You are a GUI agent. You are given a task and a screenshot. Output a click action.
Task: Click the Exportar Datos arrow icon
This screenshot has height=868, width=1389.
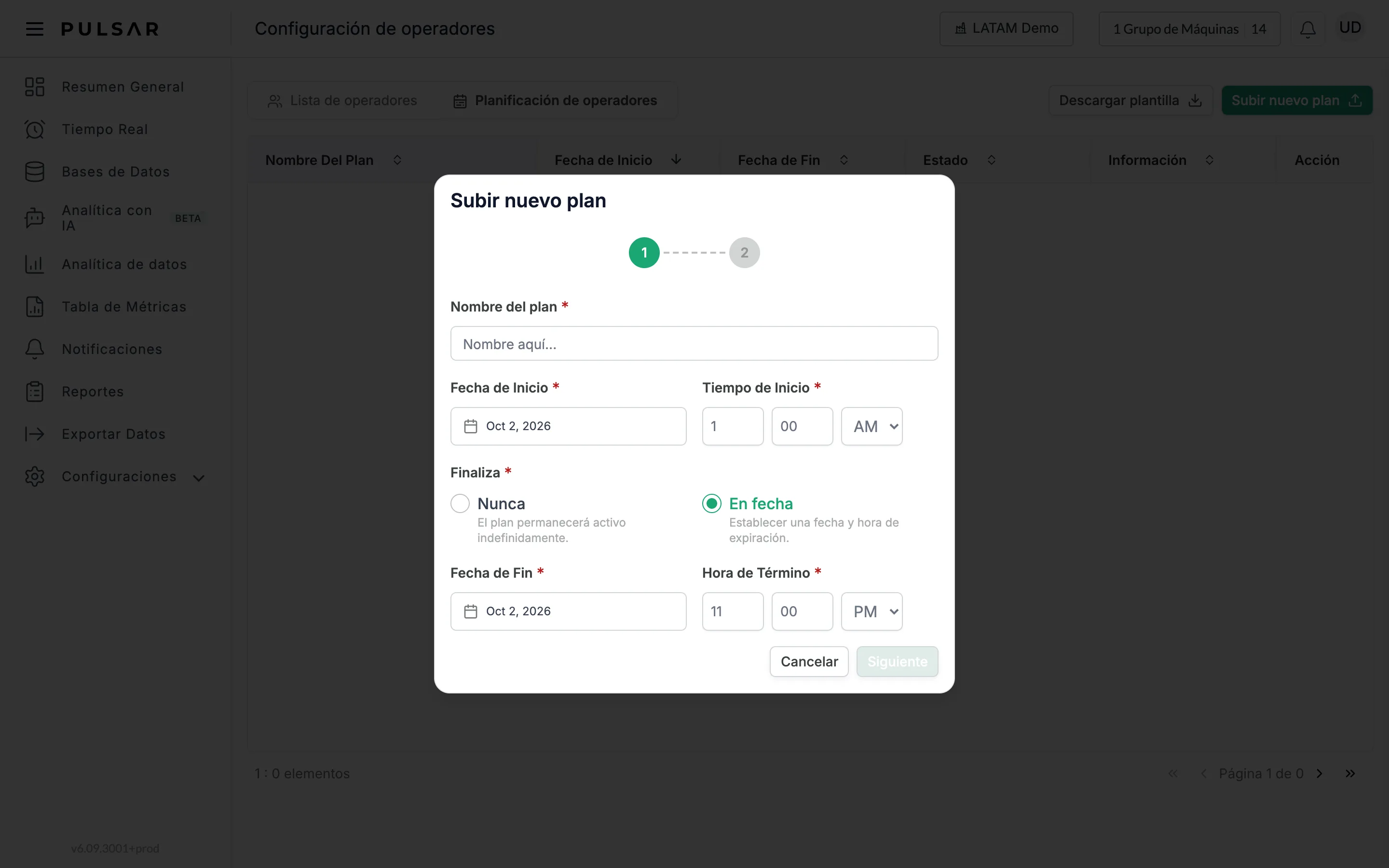34,434
